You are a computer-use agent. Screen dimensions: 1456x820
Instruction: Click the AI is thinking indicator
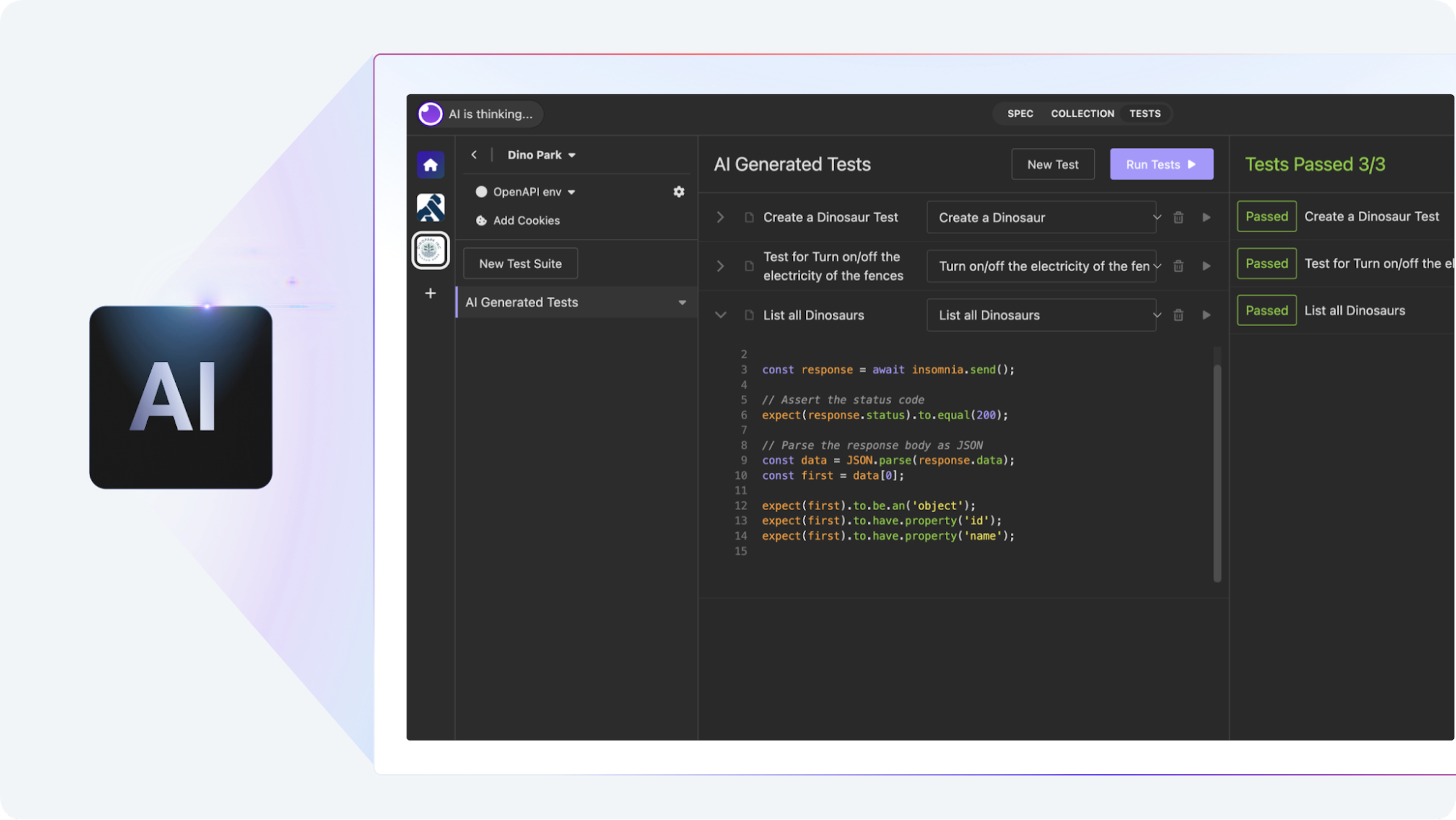[479, 114]
